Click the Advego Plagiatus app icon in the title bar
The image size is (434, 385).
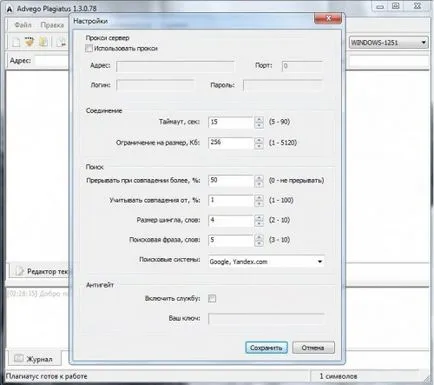(x=10, y=9)
